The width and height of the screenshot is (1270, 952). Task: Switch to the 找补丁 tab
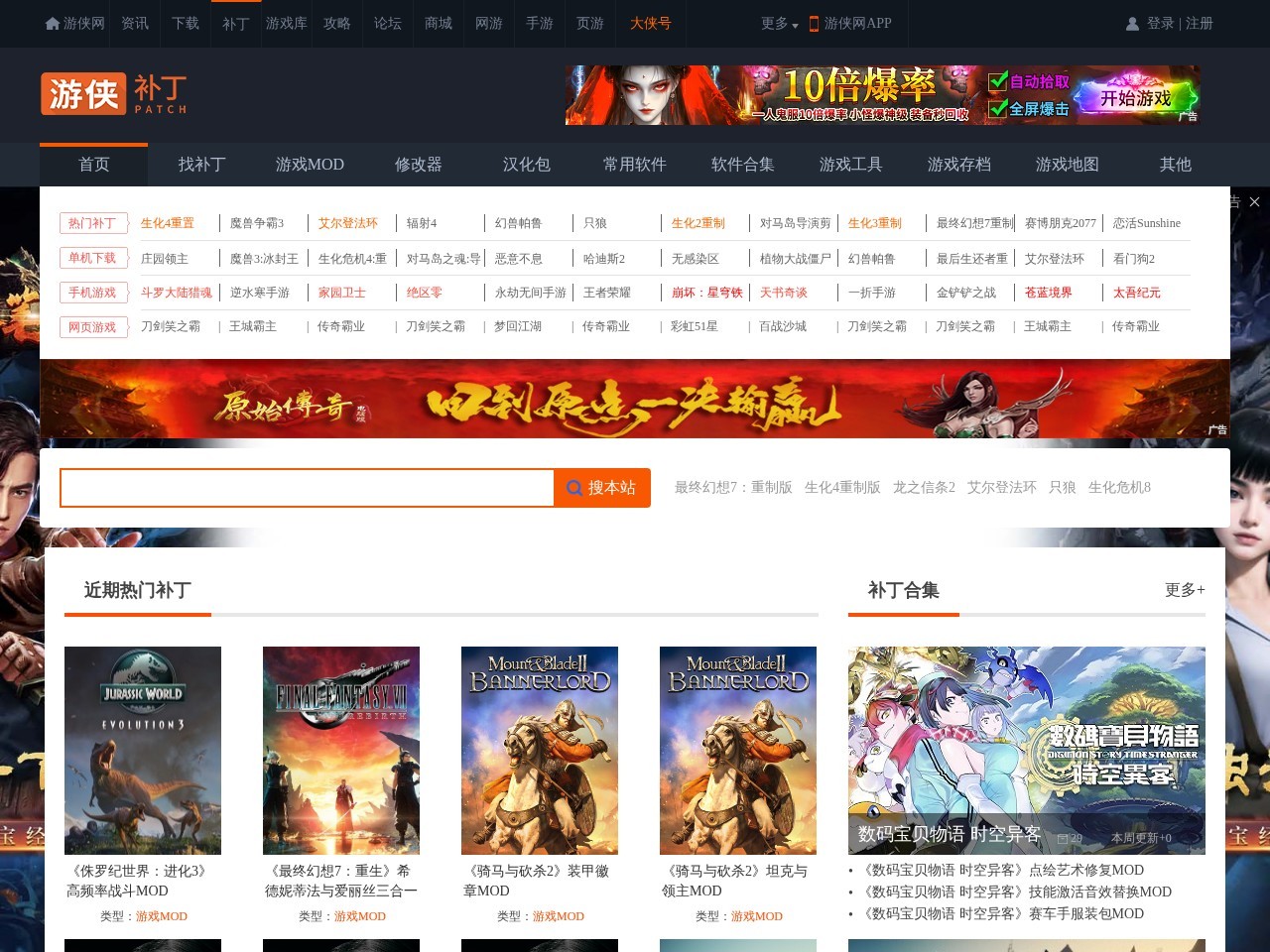200,165
